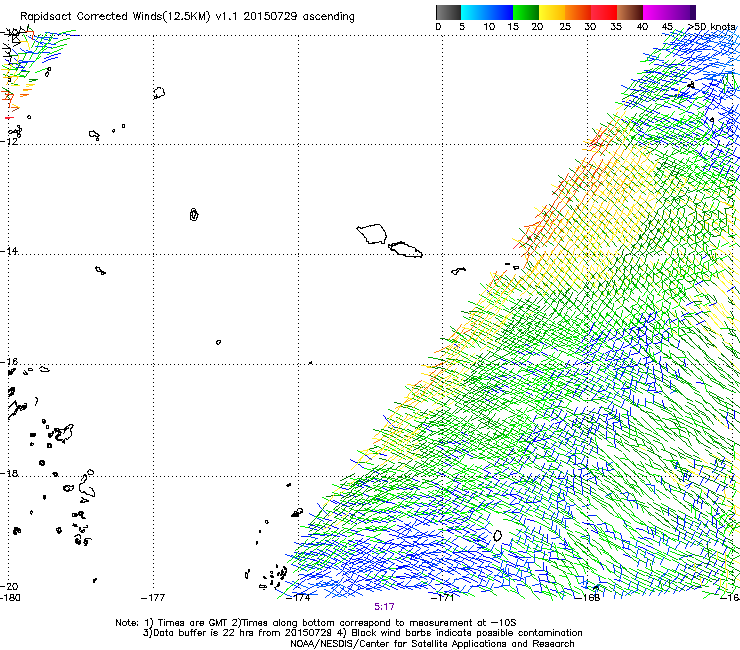Click the oval Niue island outline inside swath
The image size is (740, 650).
click(497, 536)
